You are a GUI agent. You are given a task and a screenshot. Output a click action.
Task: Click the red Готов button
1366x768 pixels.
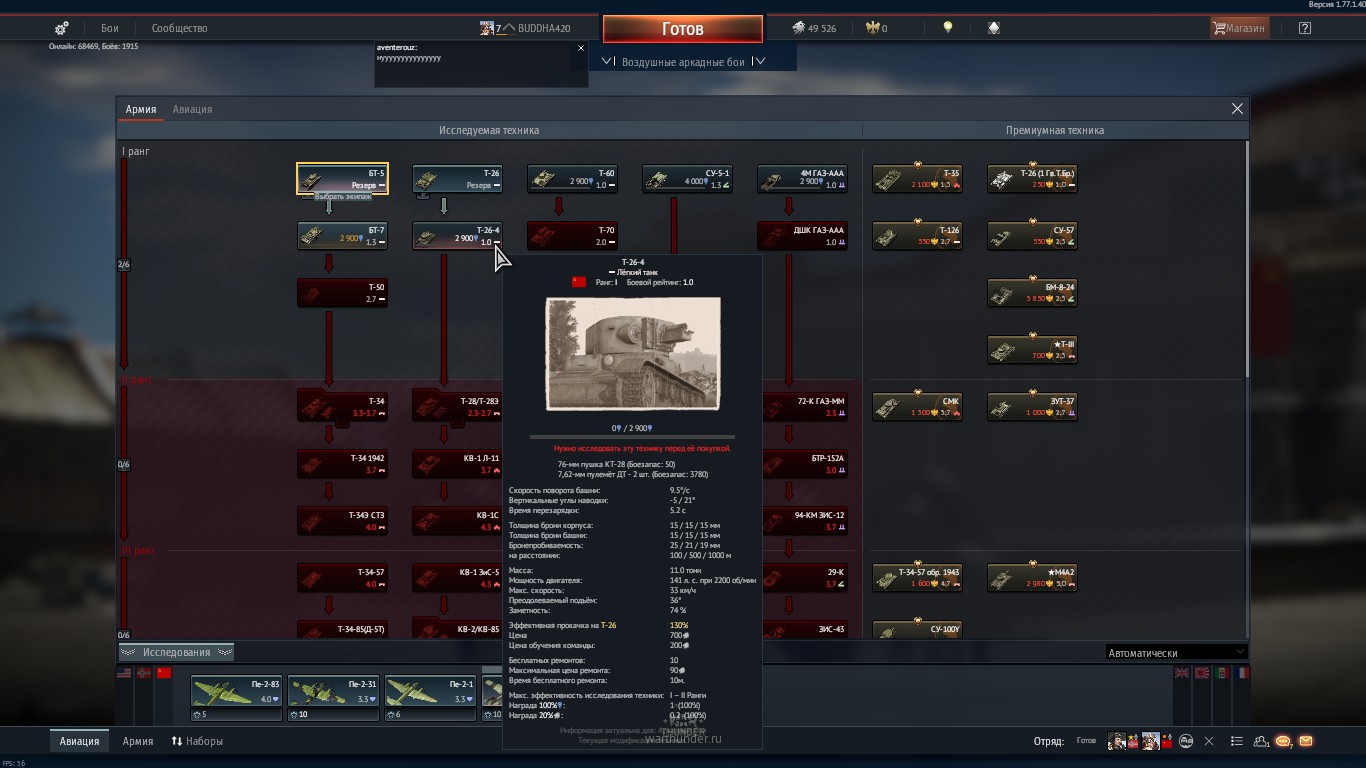pos(683,29)
